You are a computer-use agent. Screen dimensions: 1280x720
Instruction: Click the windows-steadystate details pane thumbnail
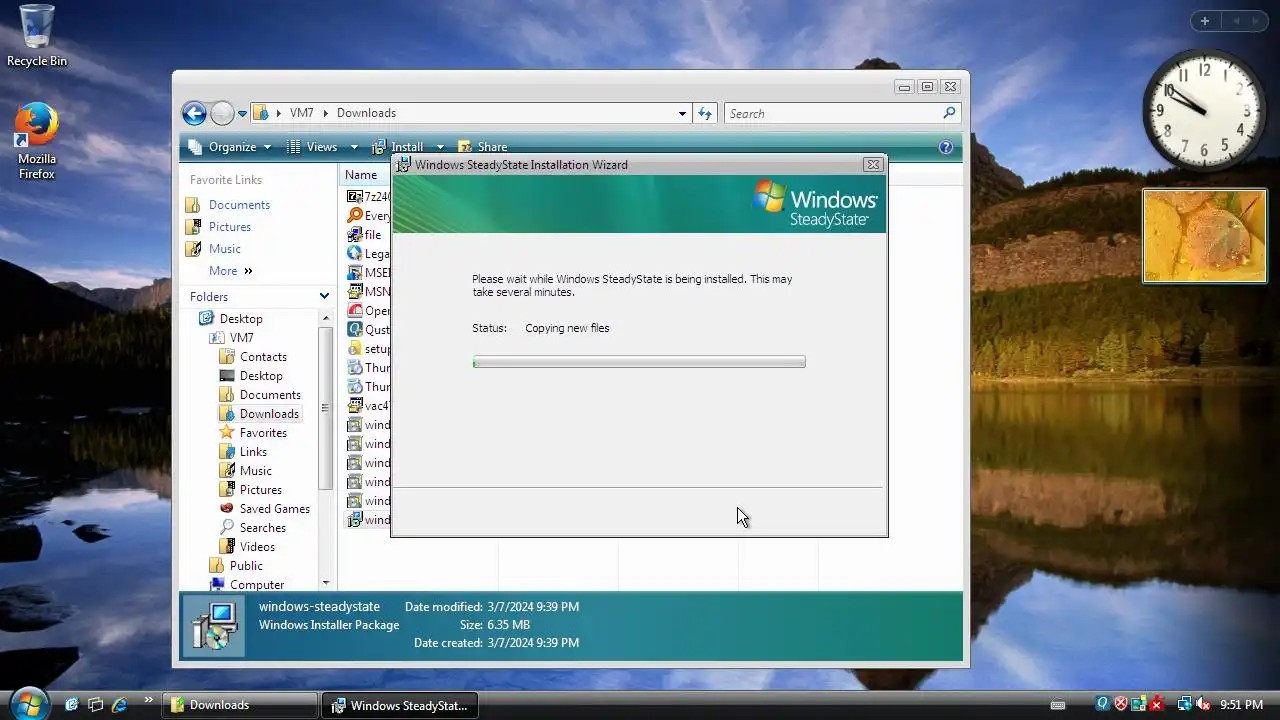216,626
